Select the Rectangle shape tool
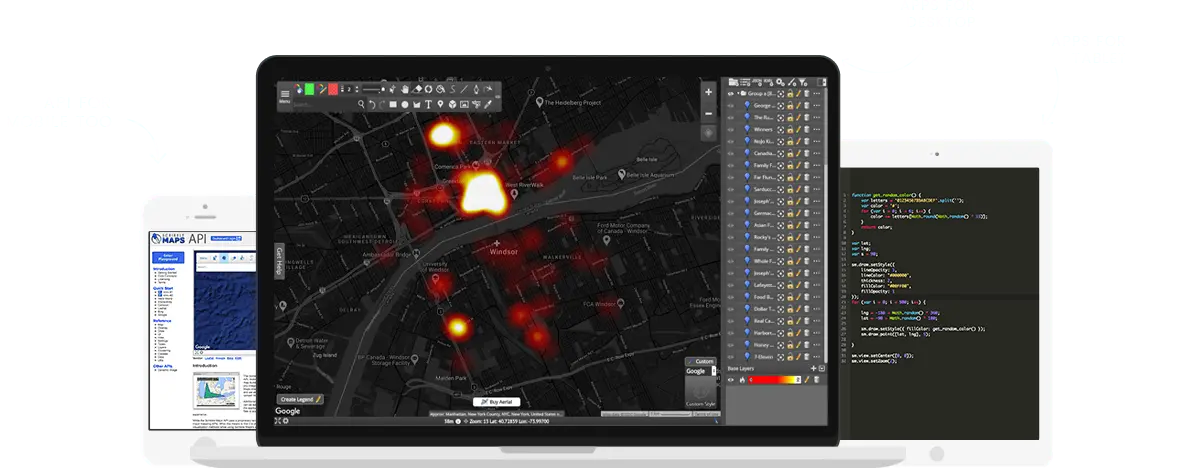 [x=393, y=104]
